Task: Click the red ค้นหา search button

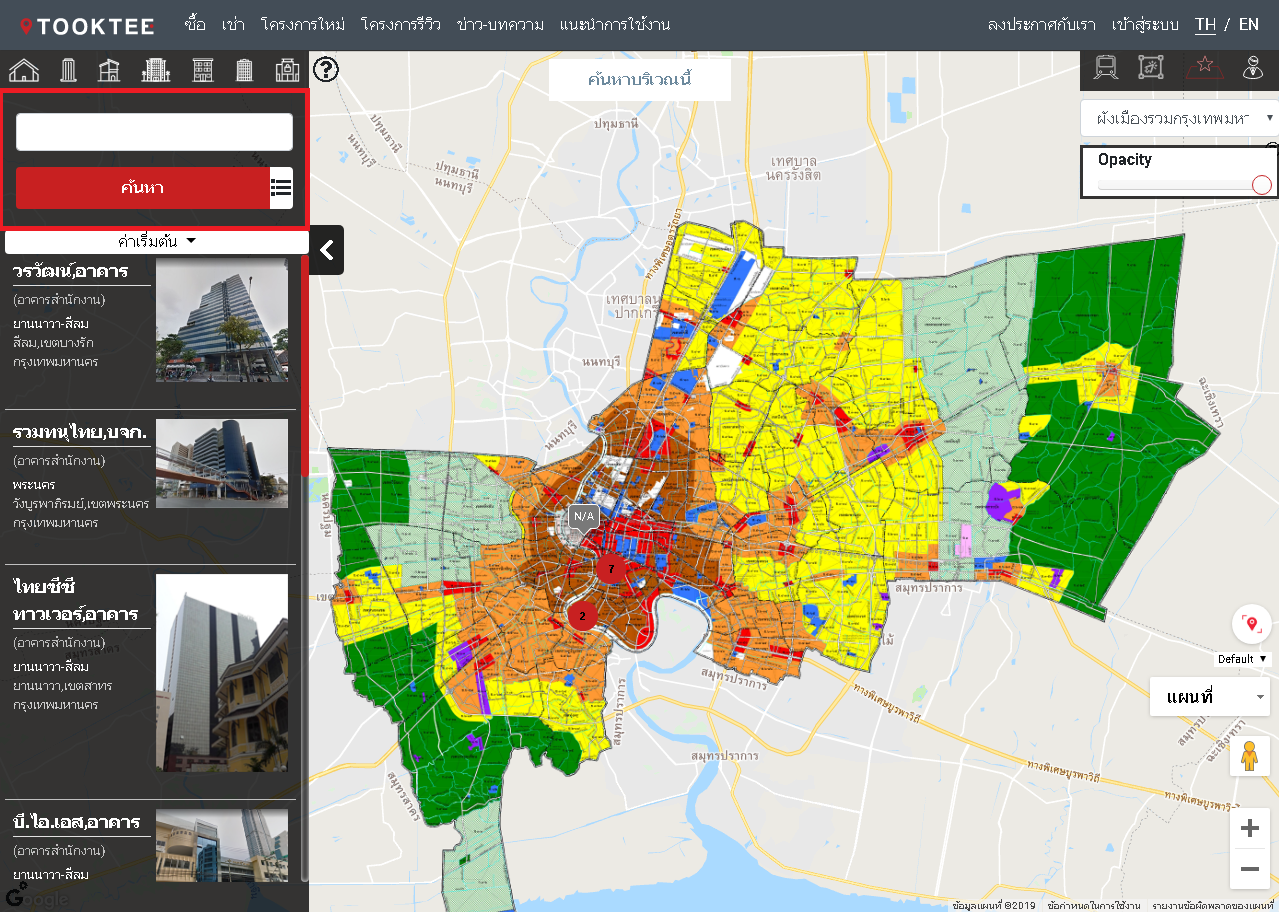Action: (143, 187)
